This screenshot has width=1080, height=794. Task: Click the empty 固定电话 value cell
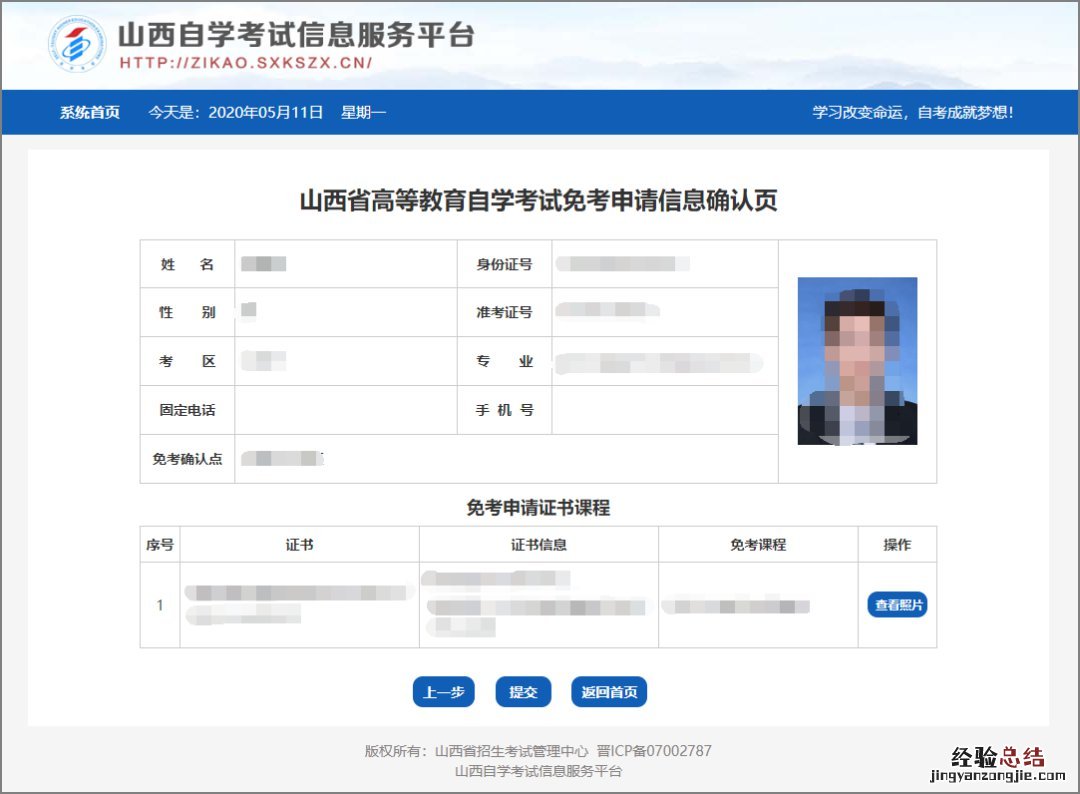click(x=345, y=410)
